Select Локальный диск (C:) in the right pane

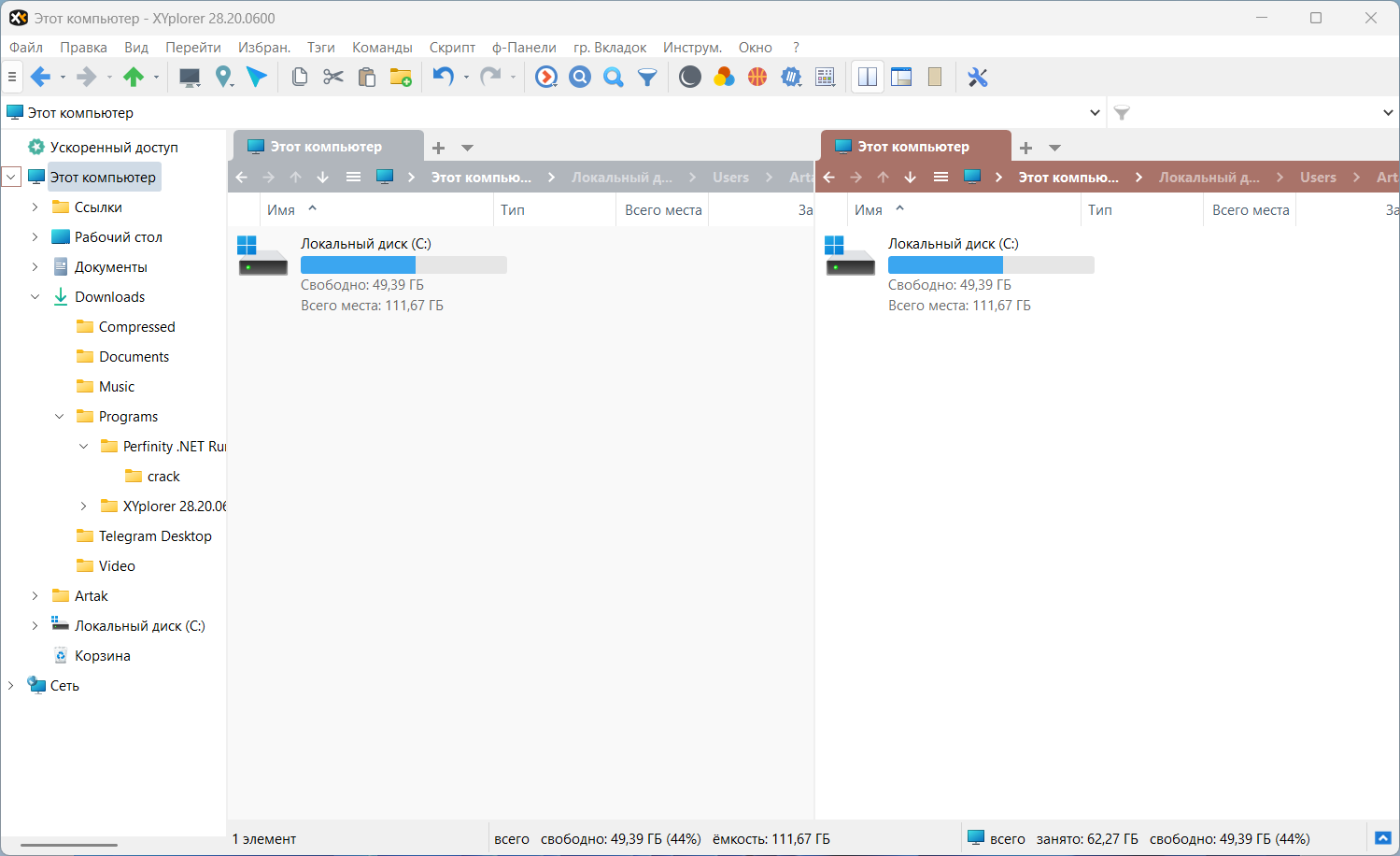pos(953,244)
